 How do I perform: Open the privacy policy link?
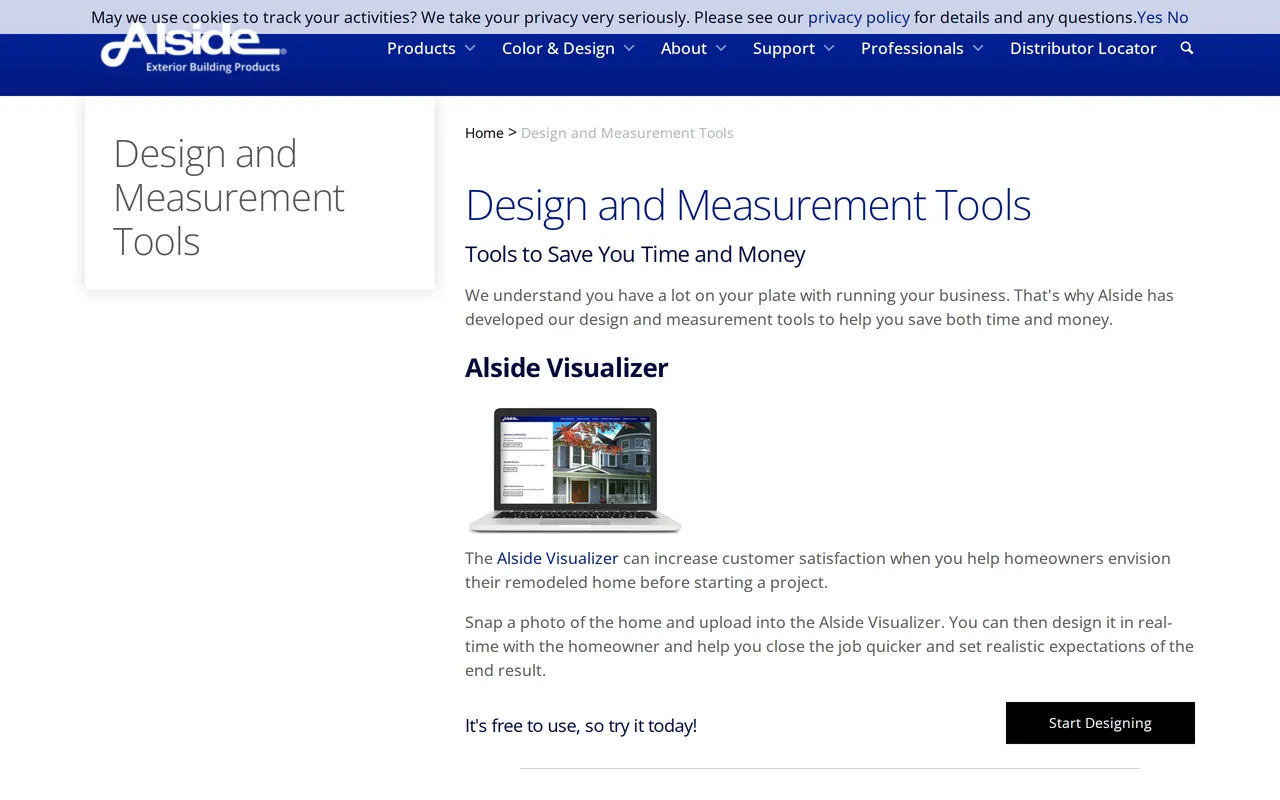(859, 17)
